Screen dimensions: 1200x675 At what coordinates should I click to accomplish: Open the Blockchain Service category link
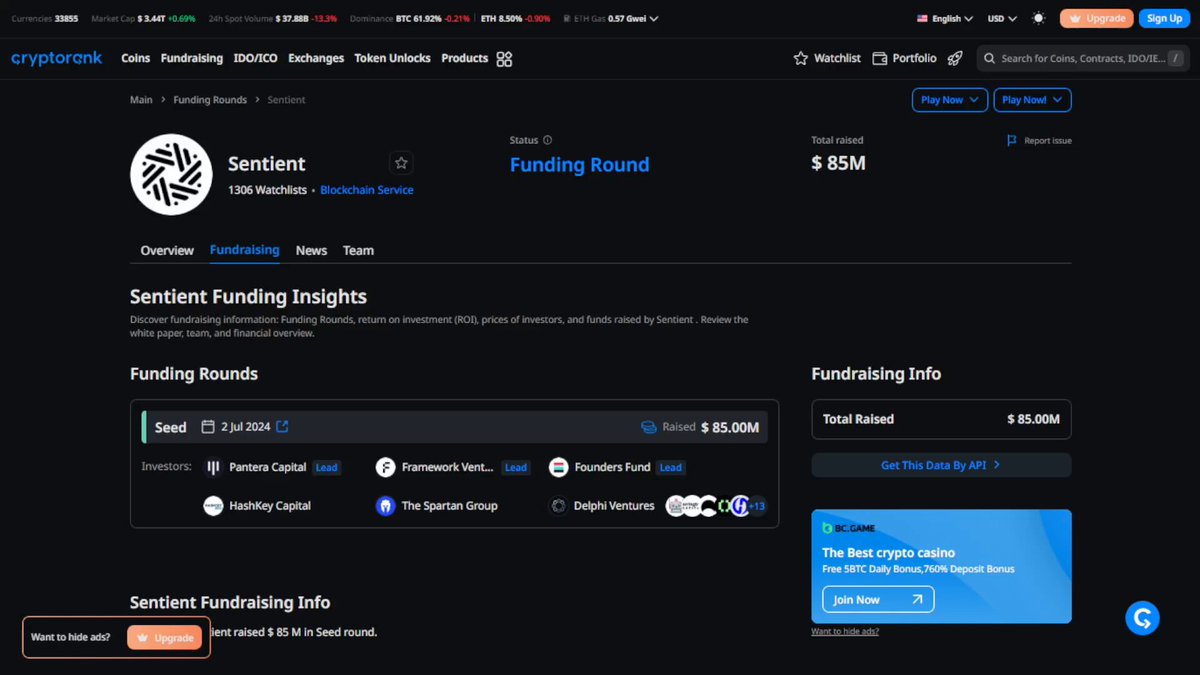tap(366, 190)
